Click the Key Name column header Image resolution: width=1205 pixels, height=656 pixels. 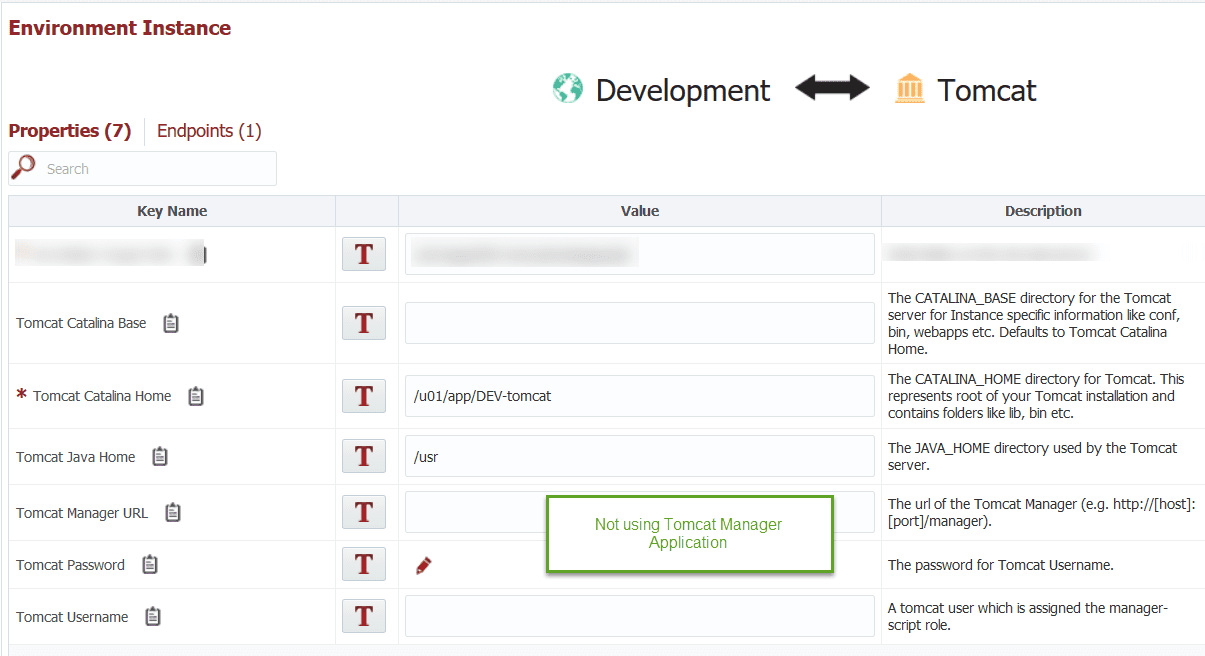point(172,211)
